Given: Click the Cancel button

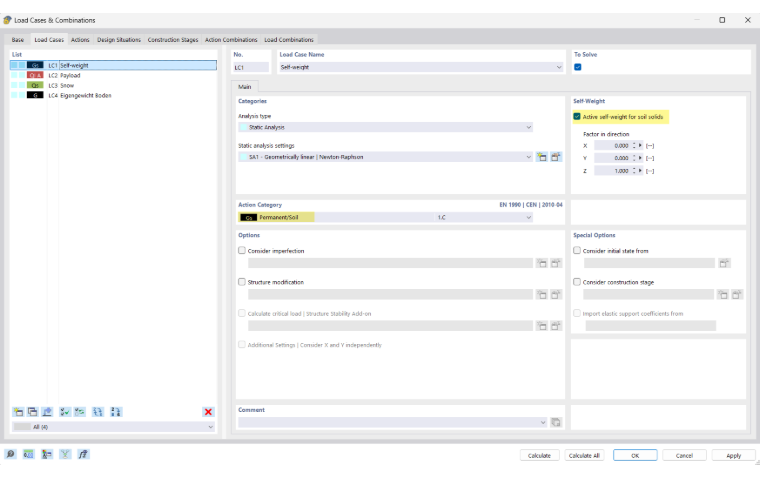Looking at the screenshot, I should 684,455.
